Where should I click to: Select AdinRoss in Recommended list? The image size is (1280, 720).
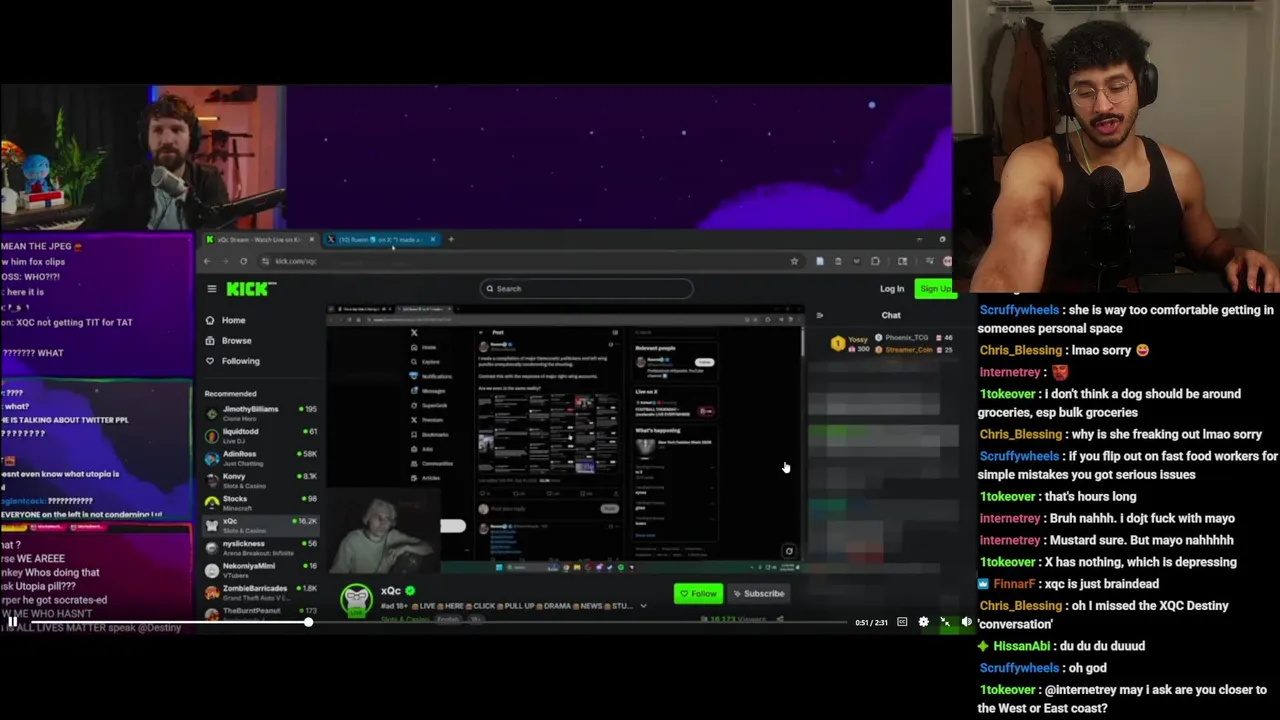tap(260, 457)
